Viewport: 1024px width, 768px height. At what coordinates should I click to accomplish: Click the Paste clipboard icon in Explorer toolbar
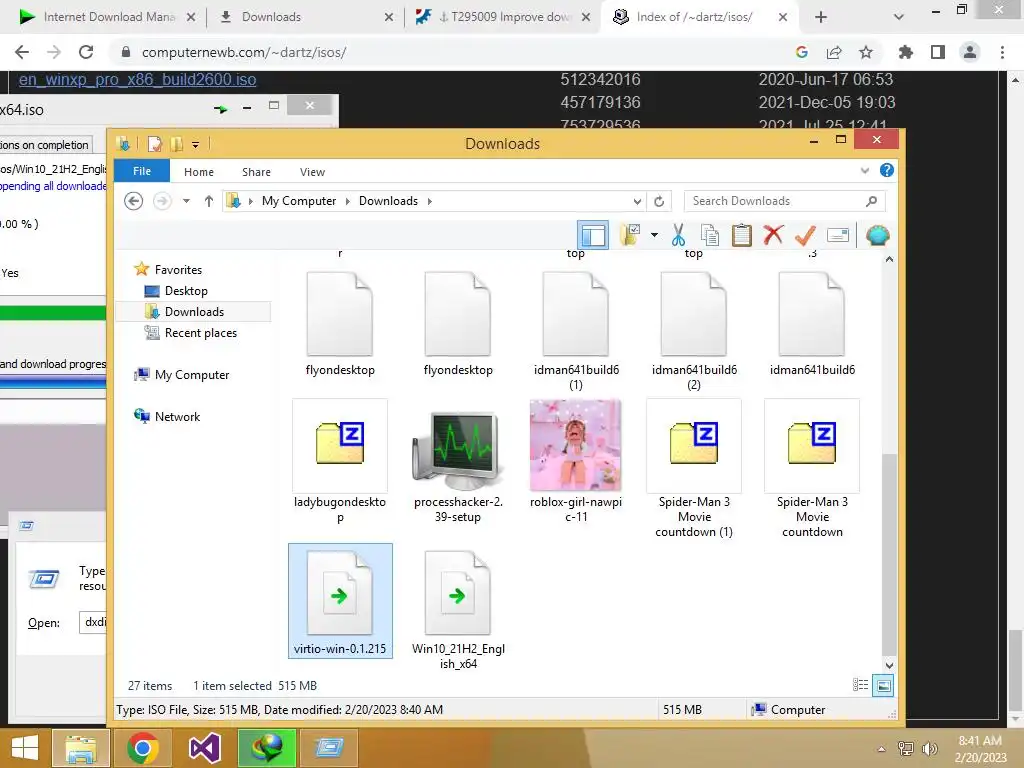pos(741,235)
